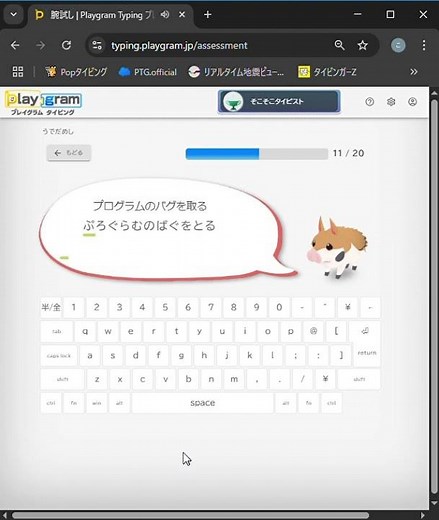439x520 pixels.
Task: Click the そこそこタイピスト rank badge
Action: [279, 101]
